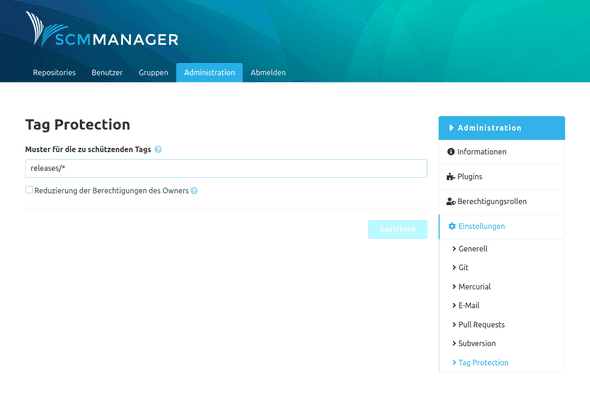This screenshot has height=397, width=590.
Task: Open Einstellungen in the sidebar
Action: (502, 227)
